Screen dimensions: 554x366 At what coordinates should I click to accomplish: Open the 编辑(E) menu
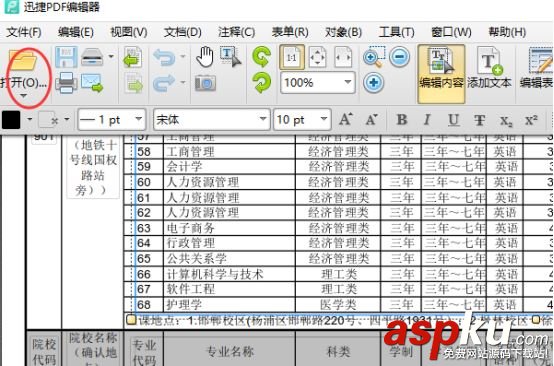tap(76, 33)
